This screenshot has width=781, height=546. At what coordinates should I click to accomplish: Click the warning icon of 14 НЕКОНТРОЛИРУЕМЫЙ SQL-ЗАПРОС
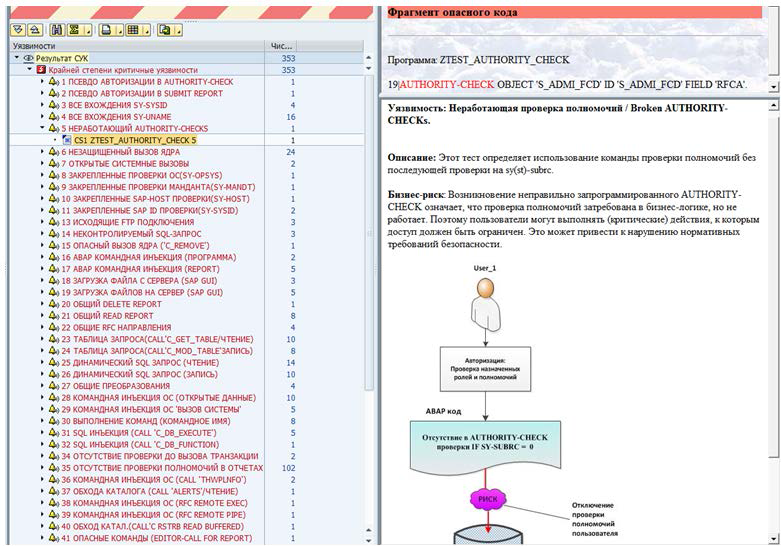tap(54, 233)
